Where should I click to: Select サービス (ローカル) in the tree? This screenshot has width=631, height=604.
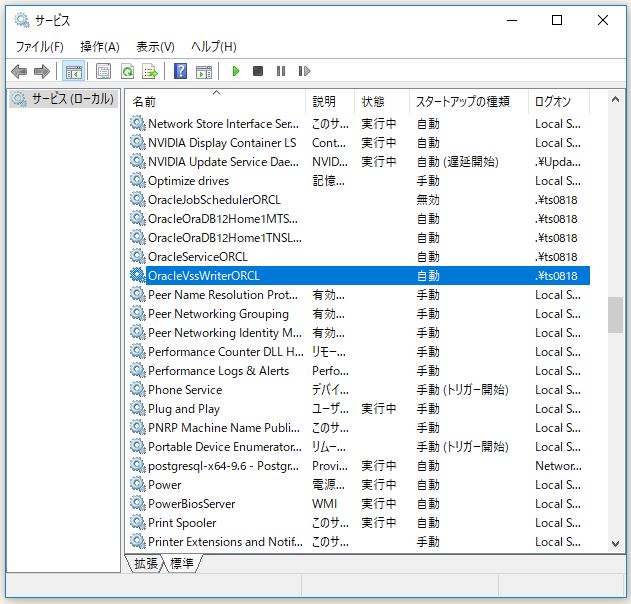tap(64, 99)
